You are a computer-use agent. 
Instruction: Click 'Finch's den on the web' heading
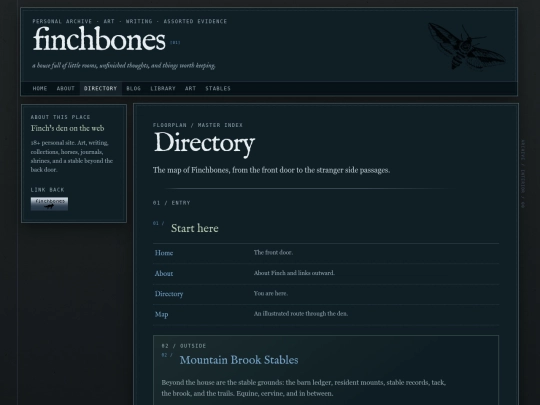[x=68, y=128]
